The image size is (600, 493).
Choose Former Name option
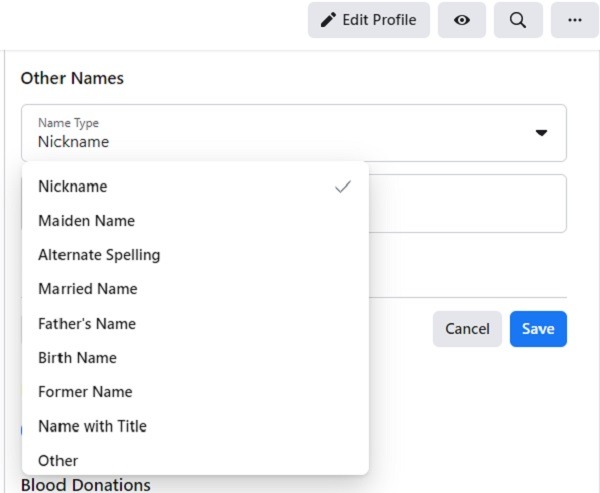pos(195,392)
